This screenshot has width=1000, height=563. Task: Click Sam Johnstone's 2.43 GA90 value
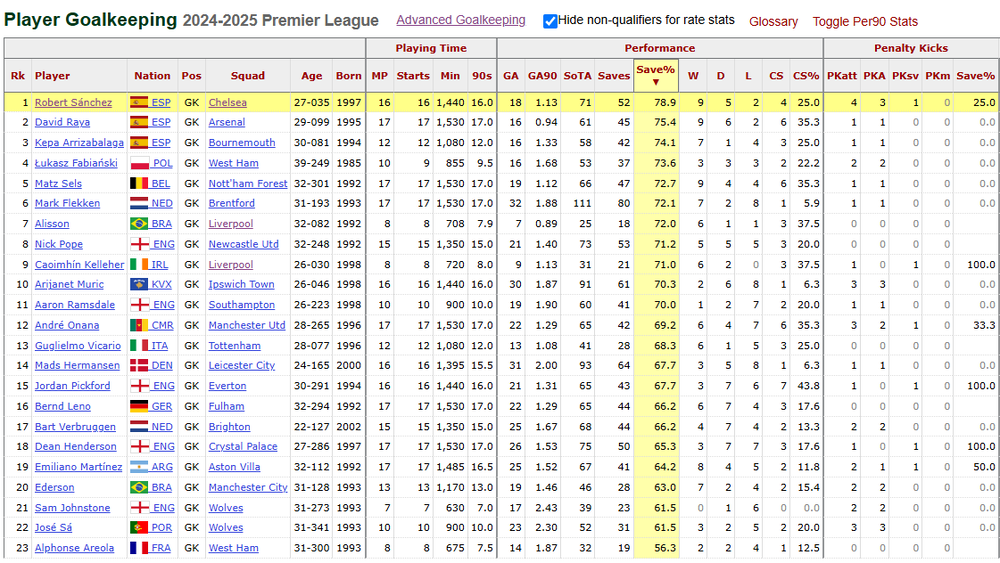click(546, 508)
